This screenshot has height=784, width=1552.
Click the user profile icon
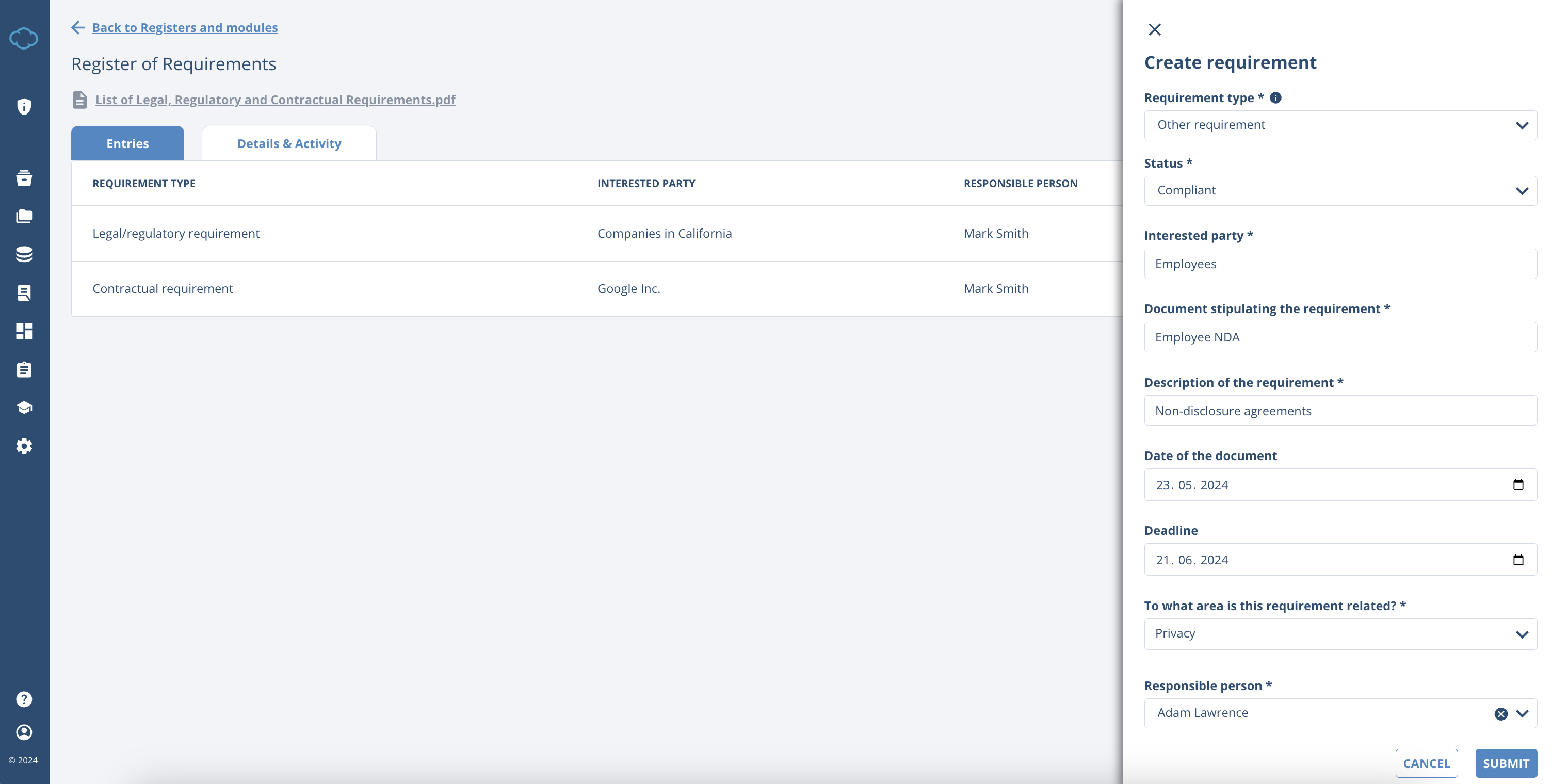(24, 732)
